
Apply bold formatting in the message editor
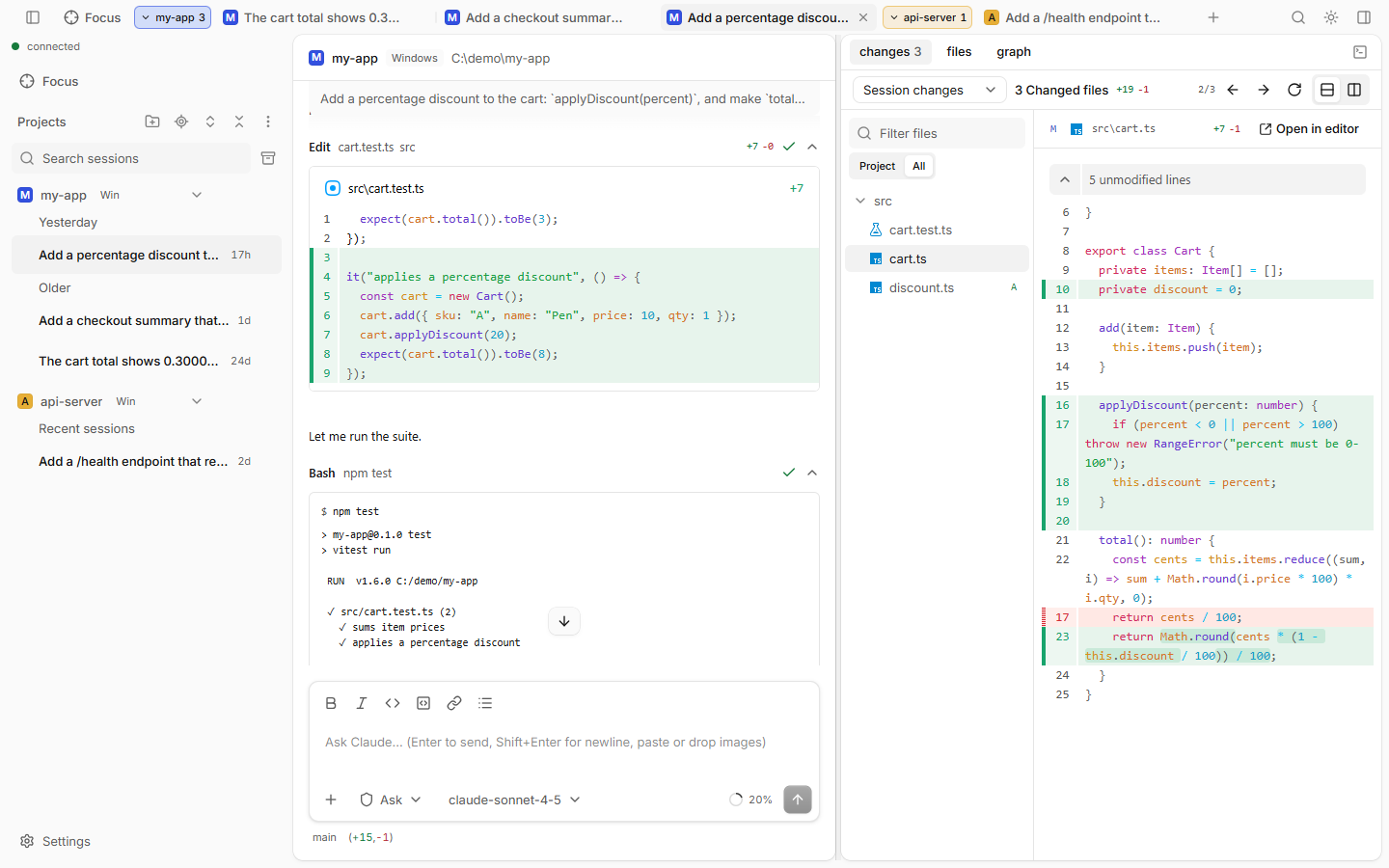331,703
